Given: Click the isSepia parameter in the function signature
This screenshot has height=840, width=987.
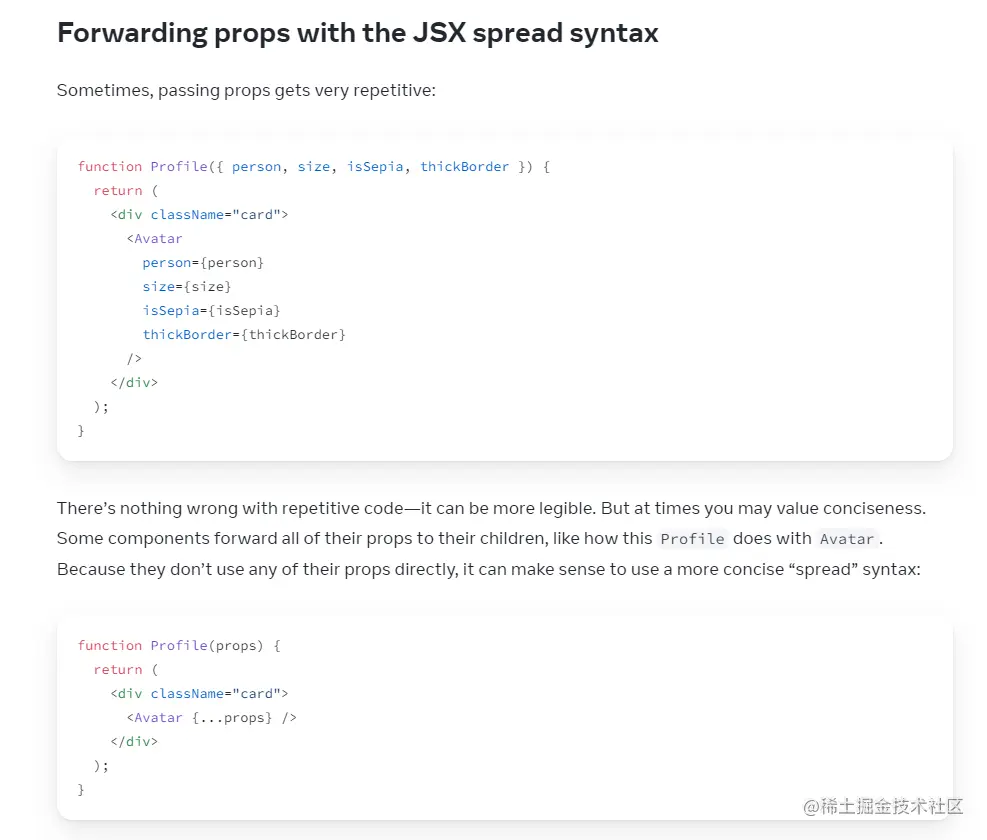Looking at the screenshot, I should 375,167.
